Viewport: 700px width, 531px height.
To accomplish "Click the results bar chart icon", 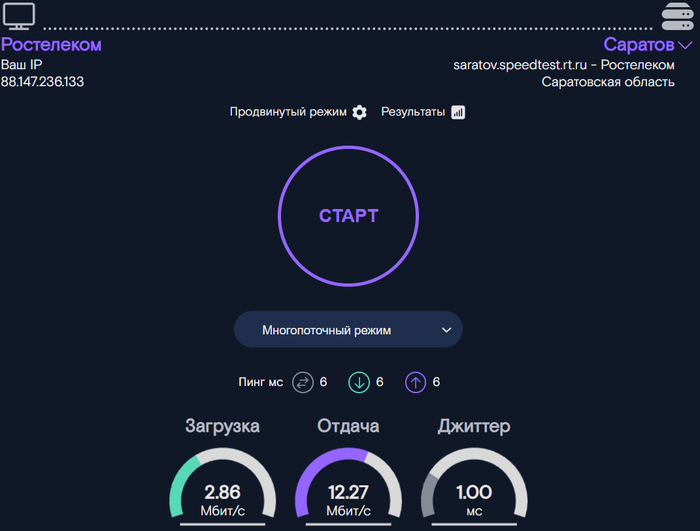I will click(458, 112).
